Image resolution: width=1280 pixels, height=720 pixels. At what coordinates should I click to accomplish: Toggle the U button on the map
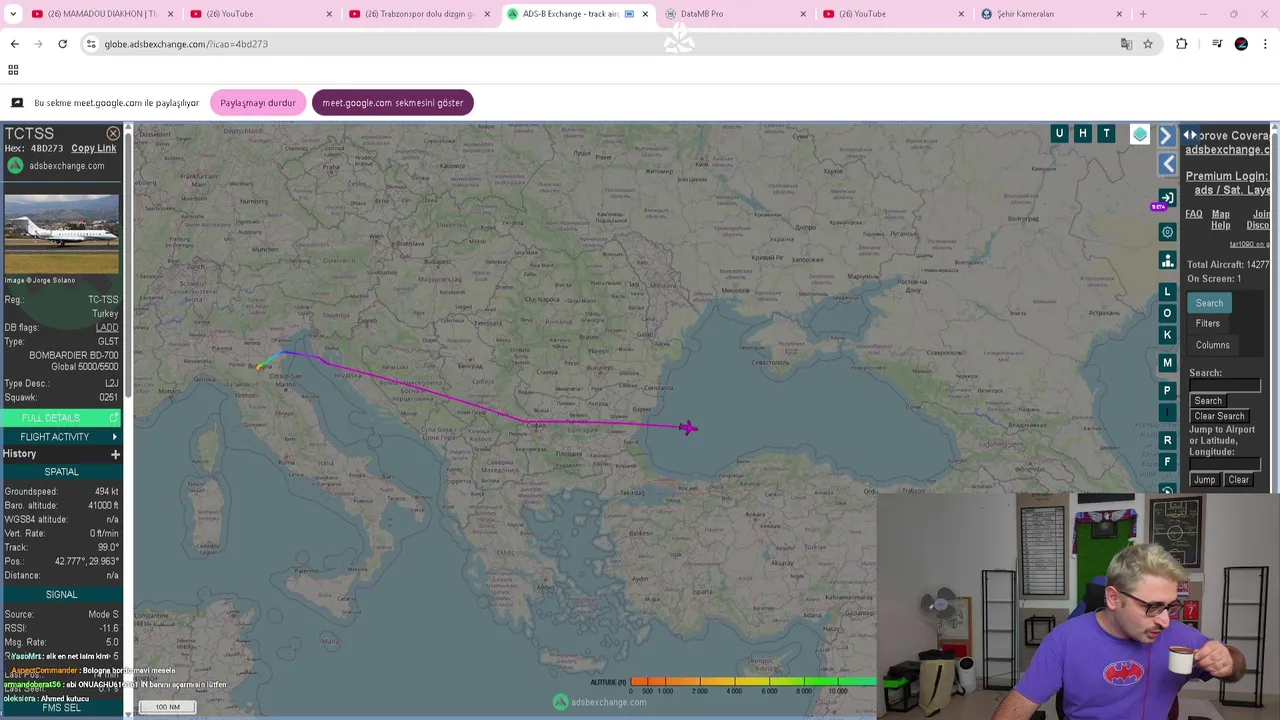(x=1059, y=133)
